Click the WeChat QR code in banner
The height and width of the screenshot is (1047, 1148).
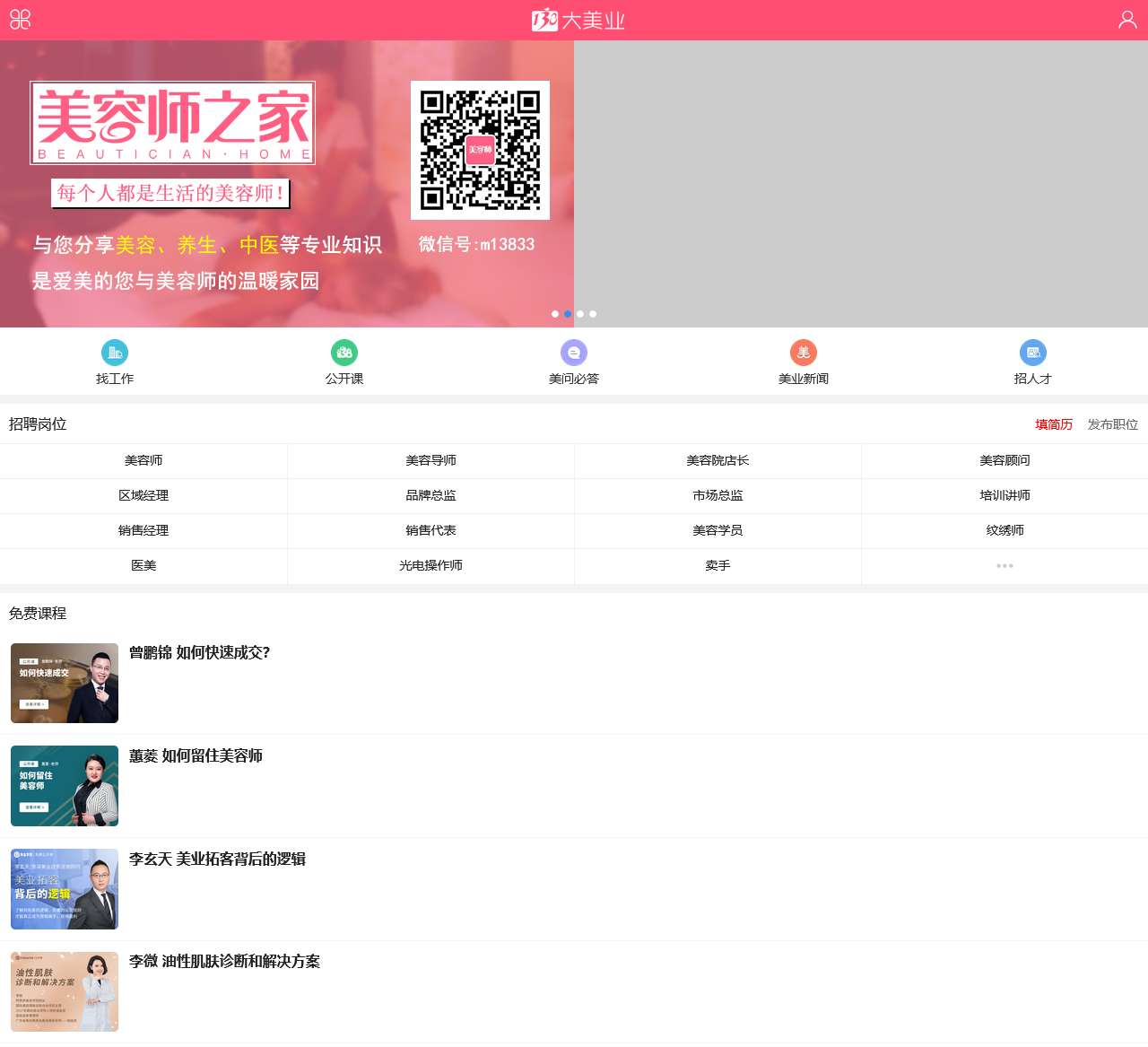(x=480, y=150)
